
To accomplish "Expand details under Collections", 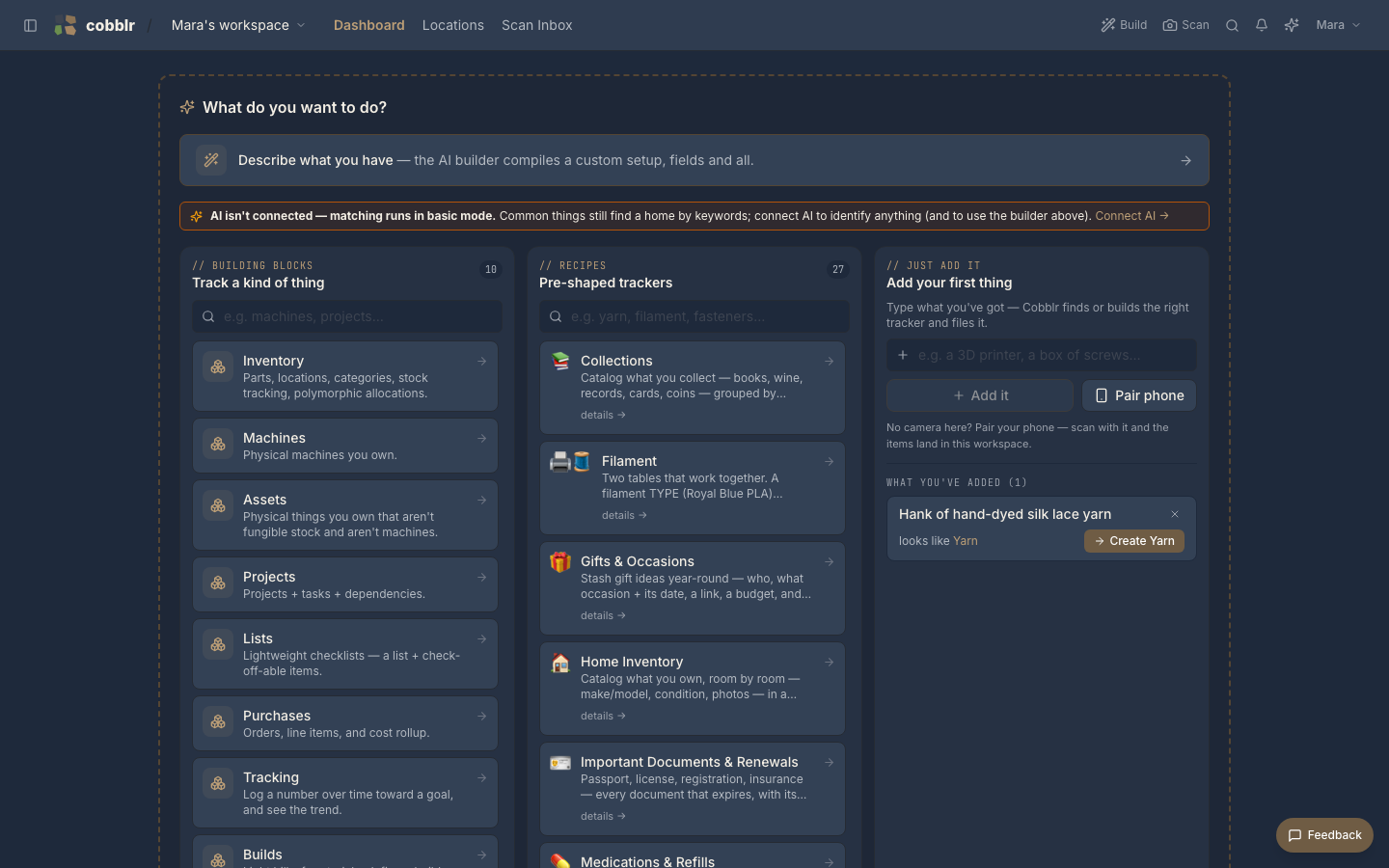I will pos(603,415).
